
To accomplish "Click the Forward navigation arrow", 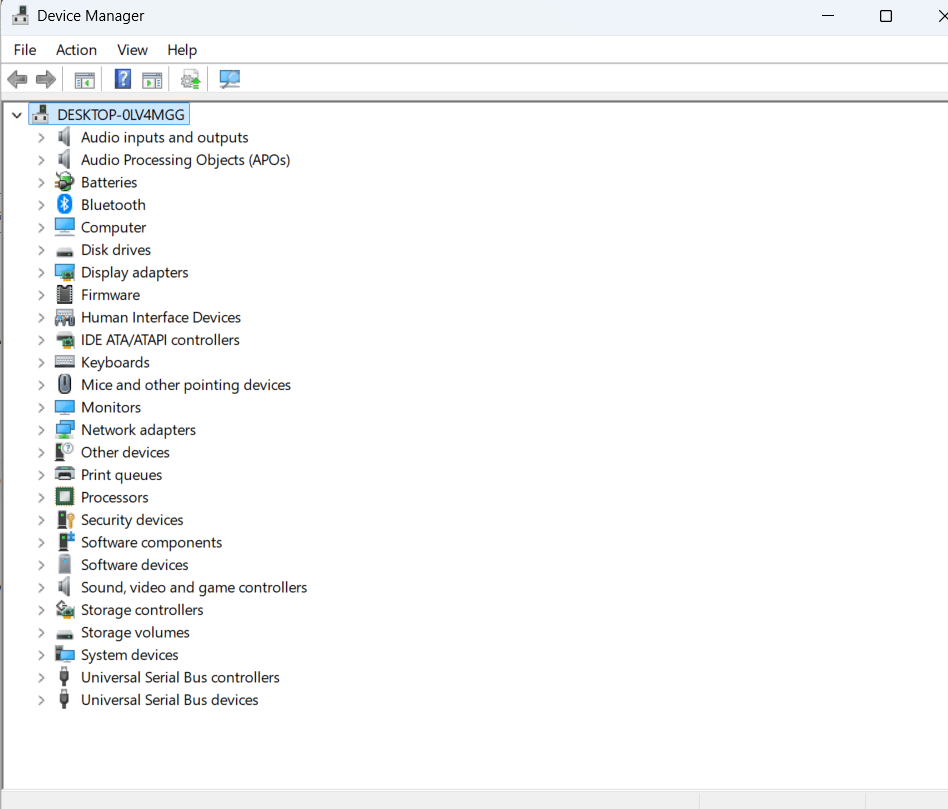I will point(45,79).
